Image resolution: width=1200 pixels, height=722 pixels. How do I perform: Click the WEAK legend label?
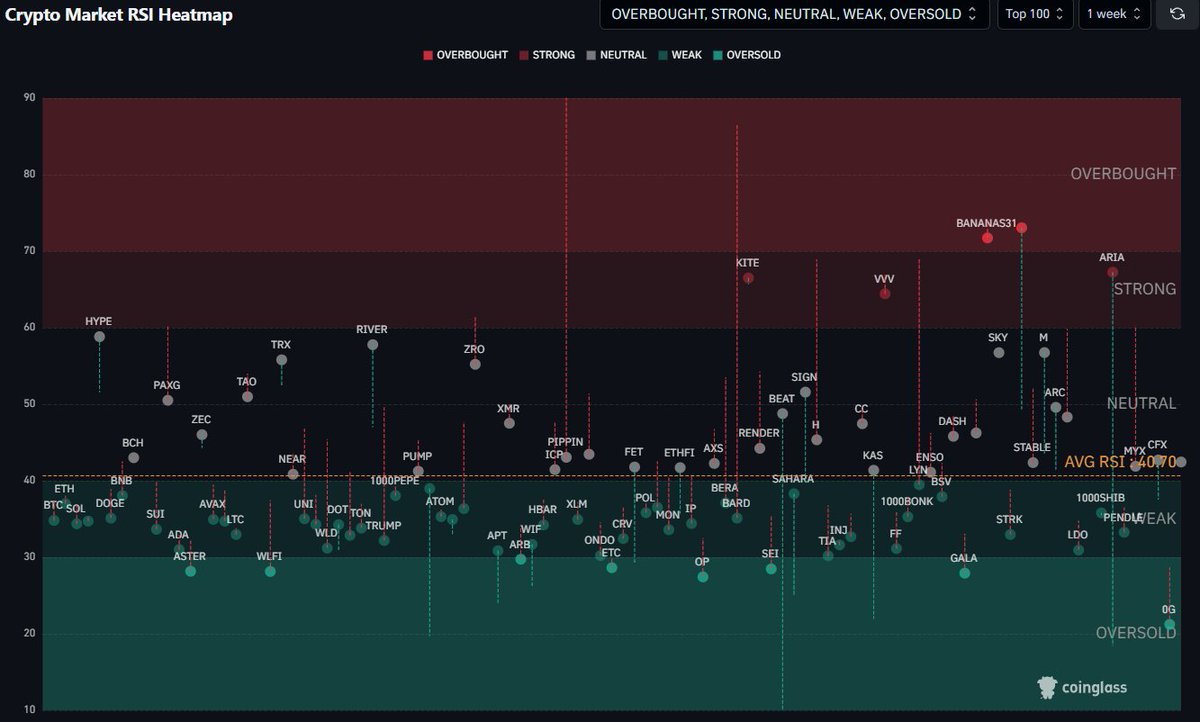(x=686, y=55)
